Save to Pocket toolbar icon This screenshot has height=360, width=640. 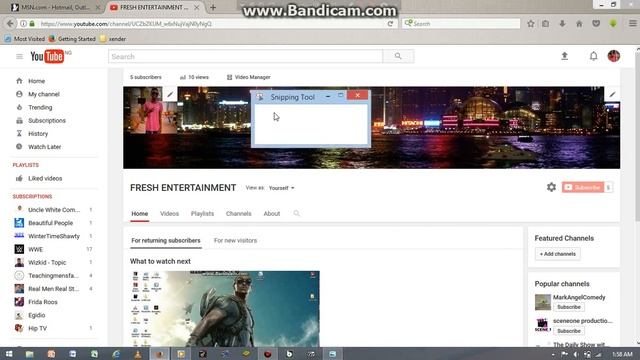(x=596, y=24)
